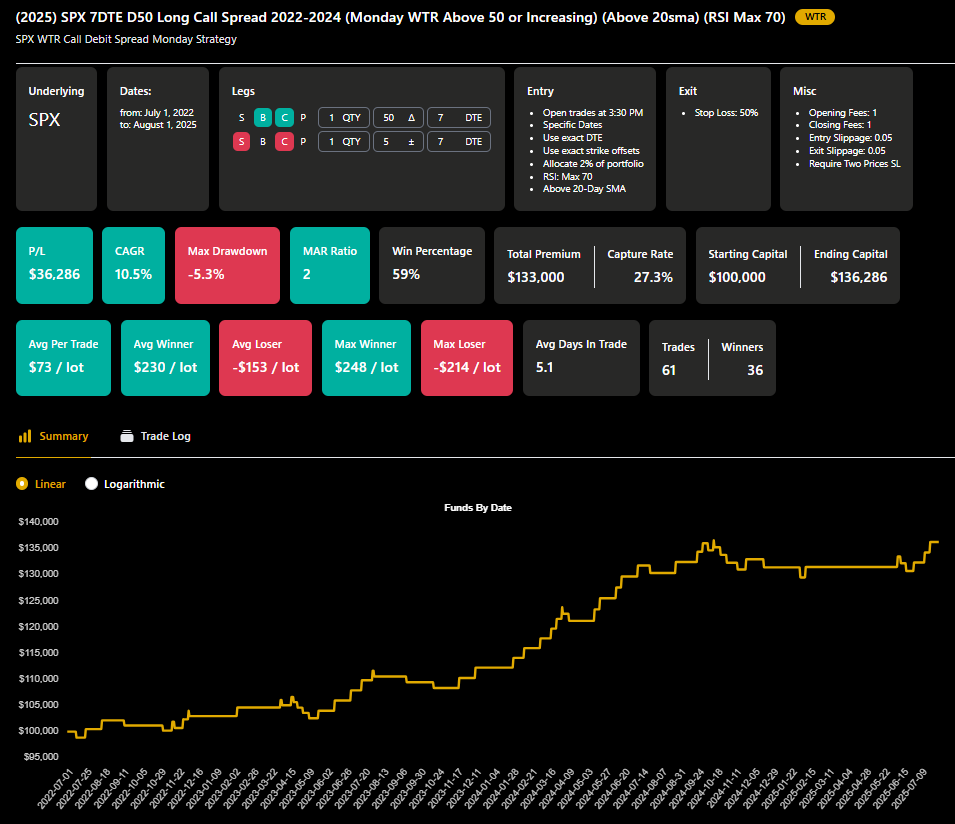Click the P option on first leg
The height and width of the screenshot is (824, 955).
coord(303,118)
